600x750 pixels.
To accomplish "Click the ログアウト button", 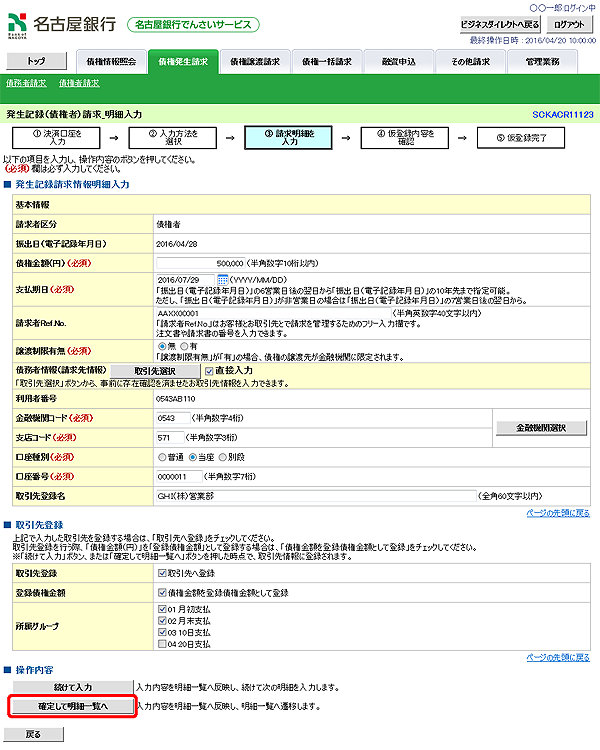I will click(x=569, y=24).
